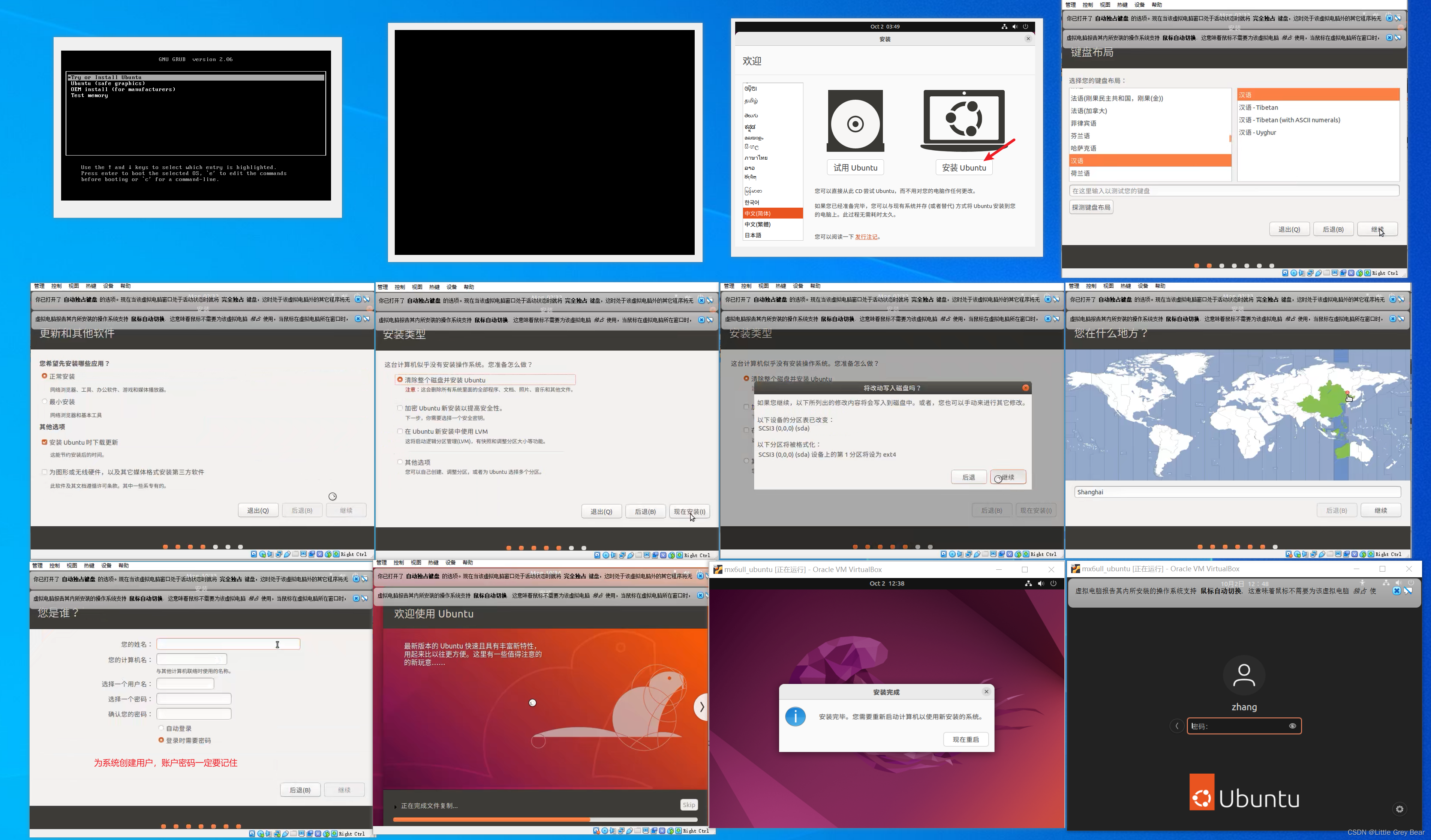Dismiss the keyboard capture notice in 键盘布局 window
The image size is (1431, 840).
tap(1389, 18)
